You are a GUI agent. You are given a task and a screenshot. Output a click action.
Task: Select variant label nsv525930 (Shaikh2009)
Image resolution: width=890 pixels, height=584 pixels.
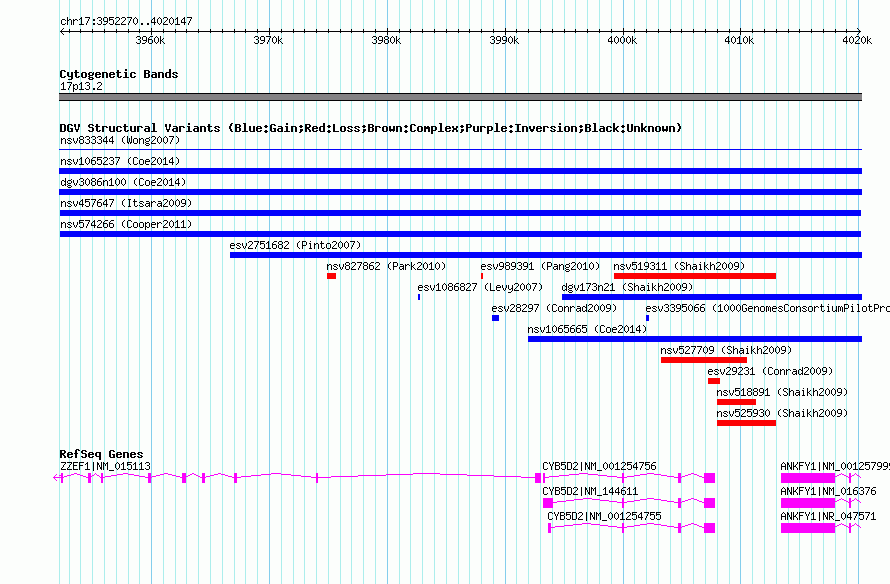pos(782,413)
